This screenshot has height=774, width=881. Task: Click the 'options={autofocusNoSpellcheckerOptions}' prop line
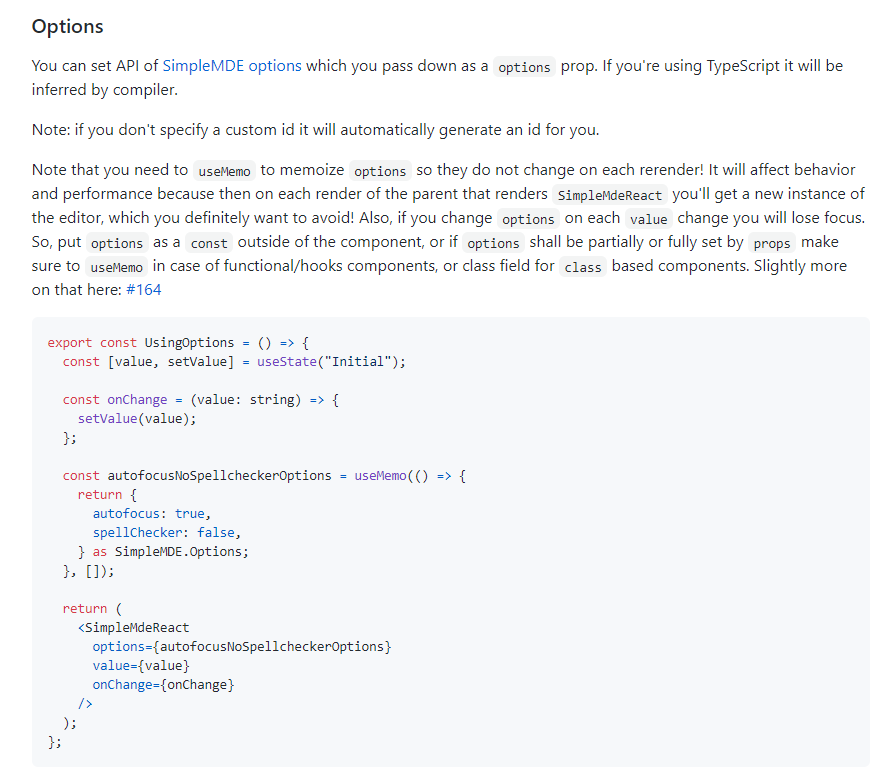point(241,646)
